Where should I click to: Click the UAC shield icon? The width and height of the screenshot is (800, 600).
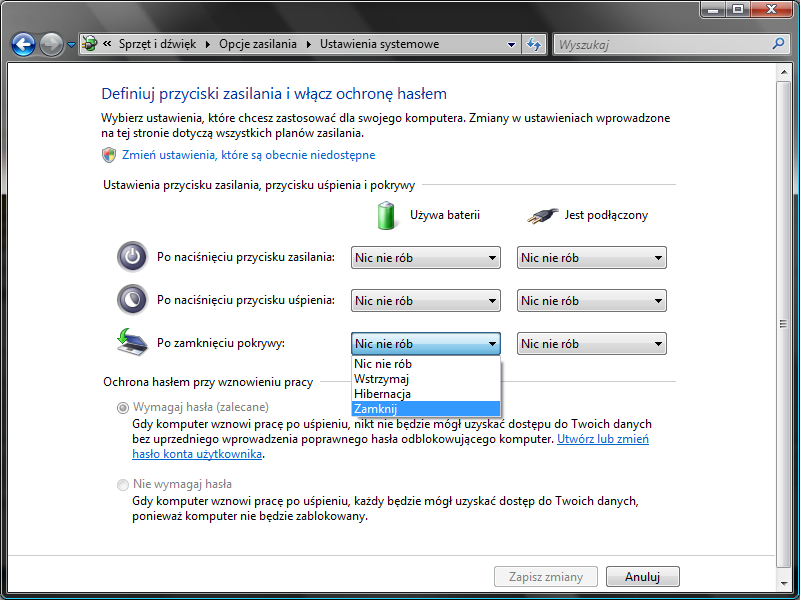pyautogui.click(x=109, y=155)
